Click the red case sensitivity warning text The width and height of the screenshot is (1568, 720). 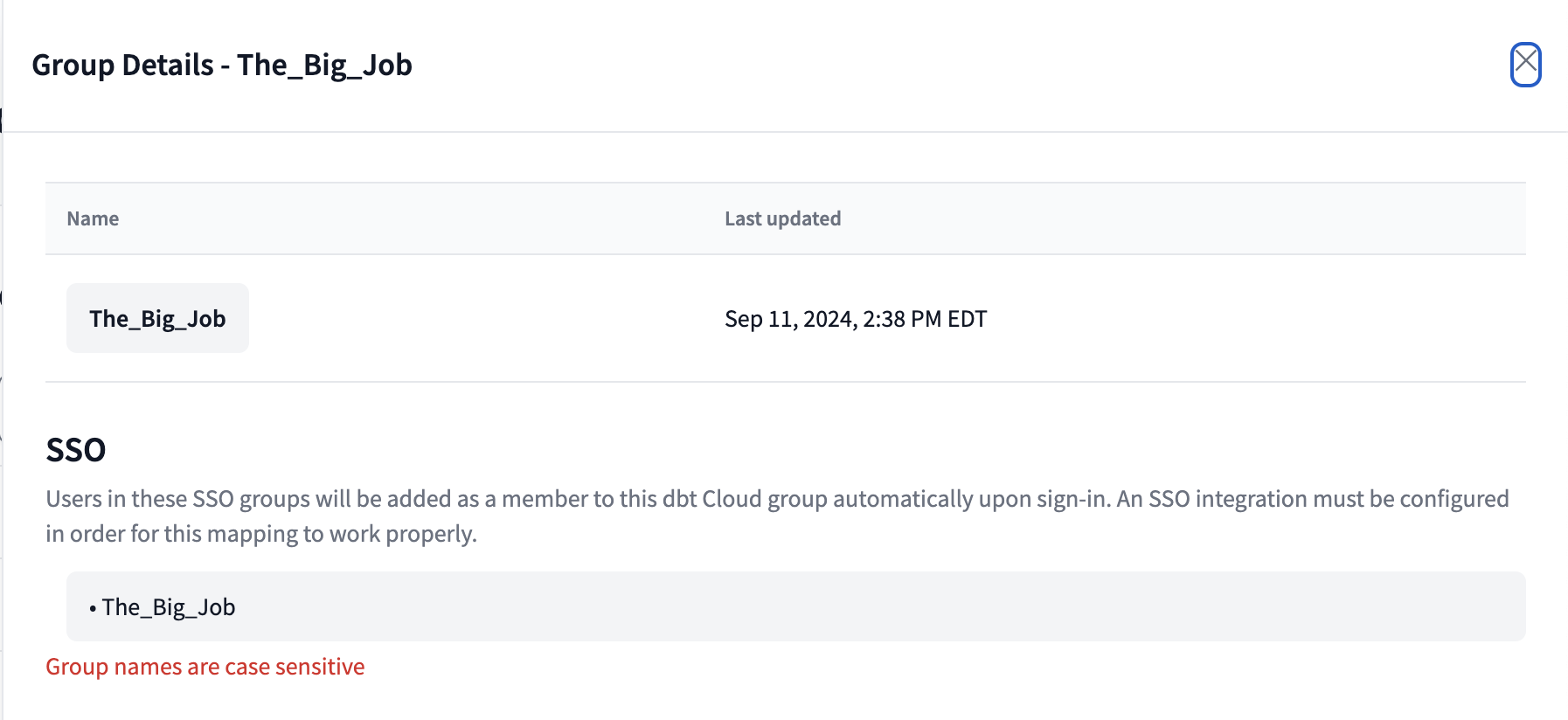click(x=205, y=666)
